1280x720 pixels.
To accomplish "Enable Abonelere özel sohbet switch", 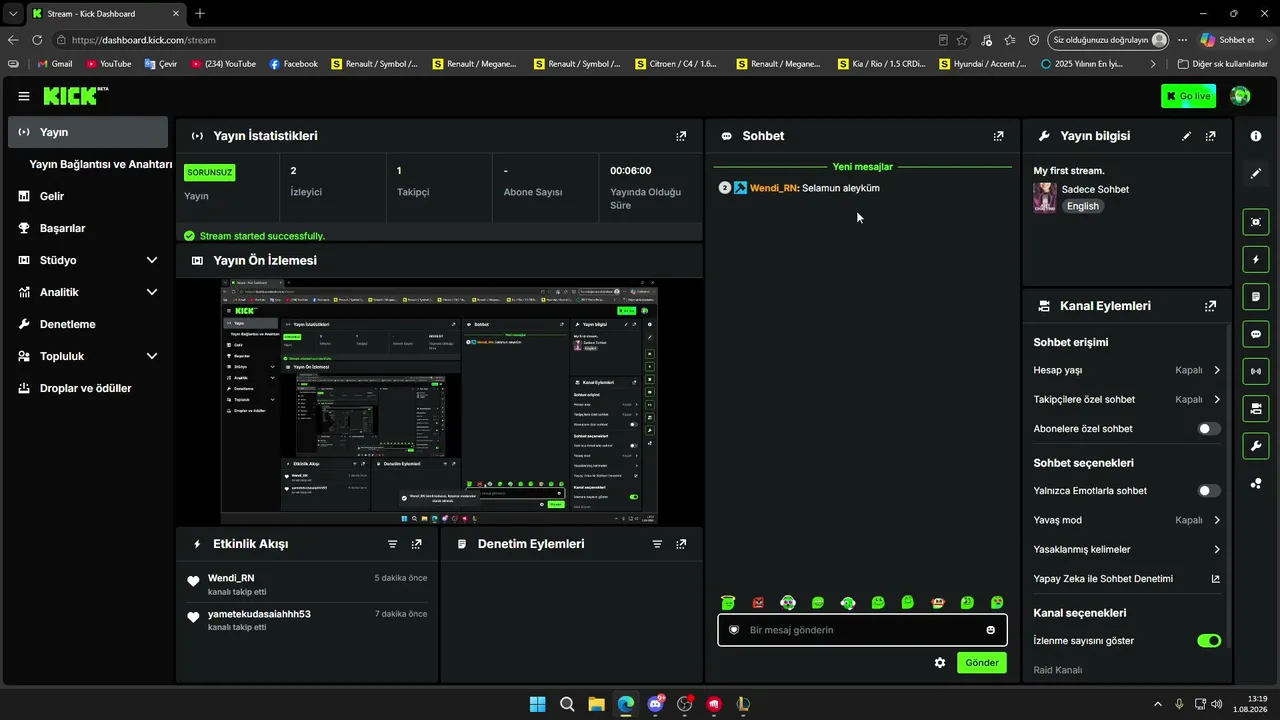I will click(1209, 429).
